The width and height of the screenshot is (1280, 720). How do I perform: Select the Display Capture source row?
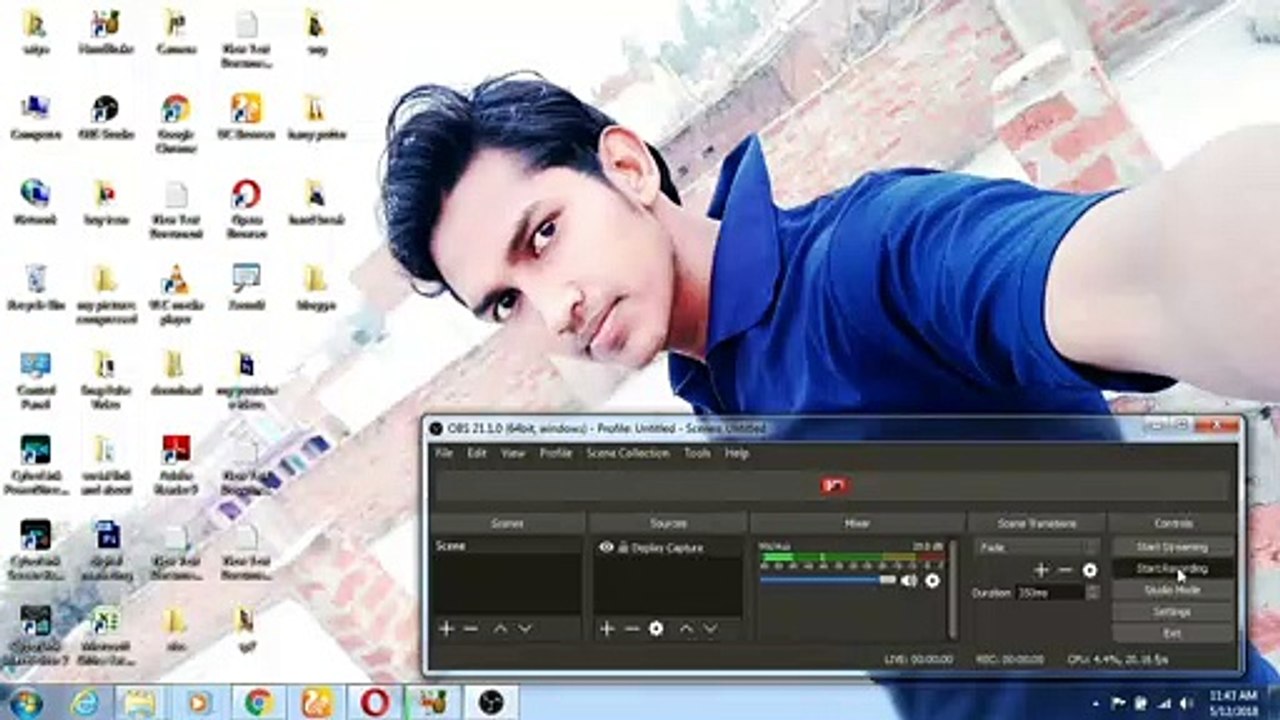668,547
